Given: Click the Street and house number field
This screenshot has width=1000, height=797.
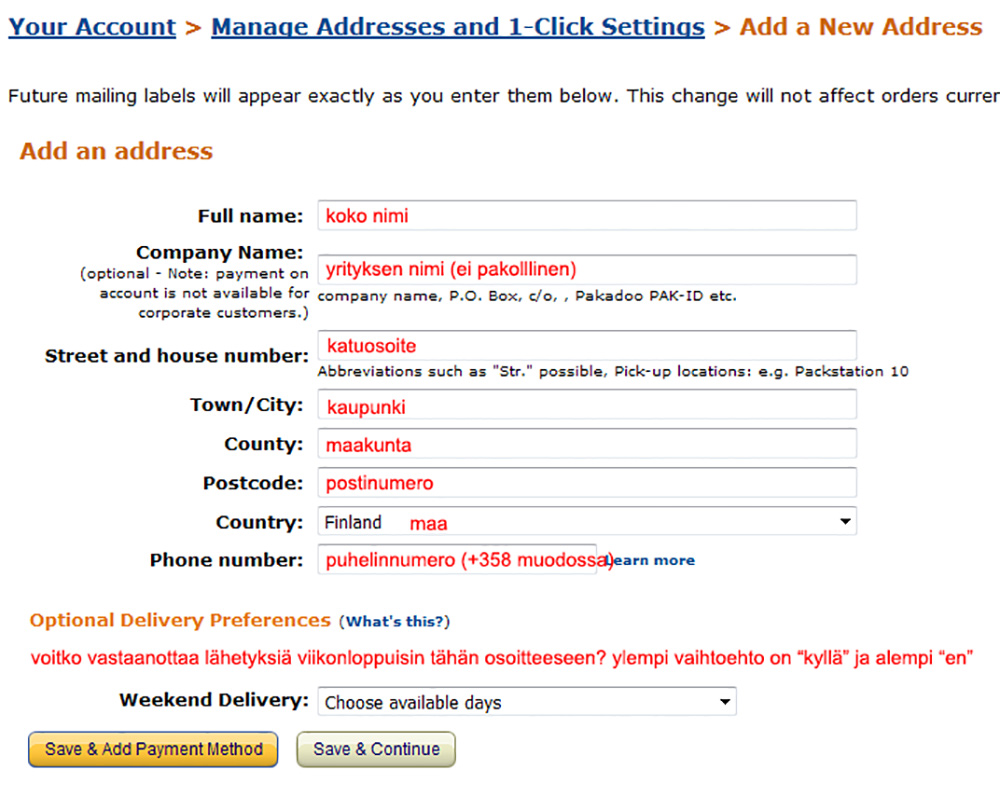Looking at the screenshot, I should coord(587,346).
